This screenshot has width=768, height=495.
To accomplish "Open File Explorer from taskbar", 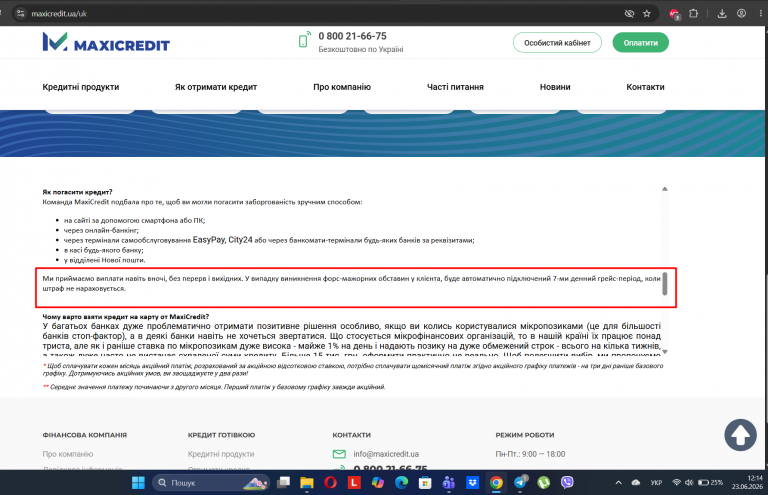I will [307, 483].
